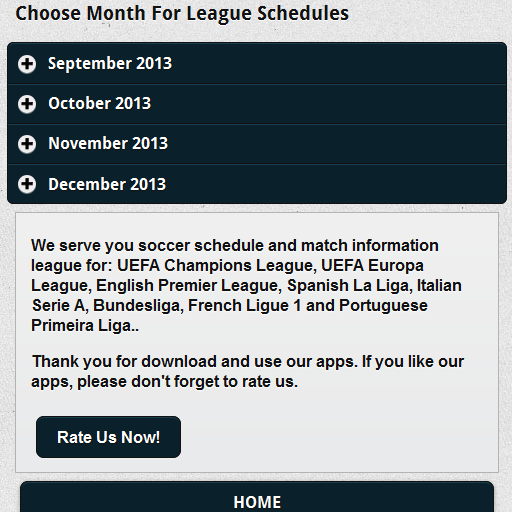Viewport: 512px width, 512px height.
Task: Expand the October 2013 month section
Action: pos(257,104)
